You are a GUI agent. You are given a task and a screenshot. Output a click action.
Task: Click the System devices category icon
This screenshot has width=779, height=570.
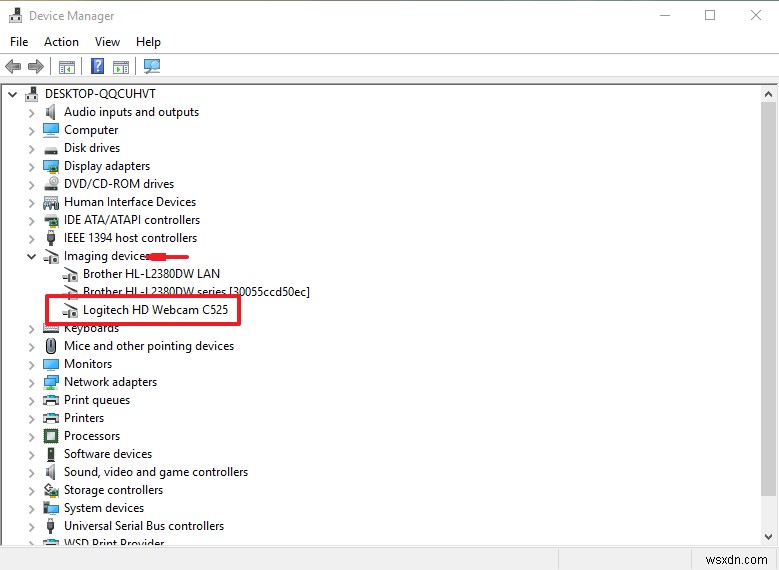pos(51,508)
